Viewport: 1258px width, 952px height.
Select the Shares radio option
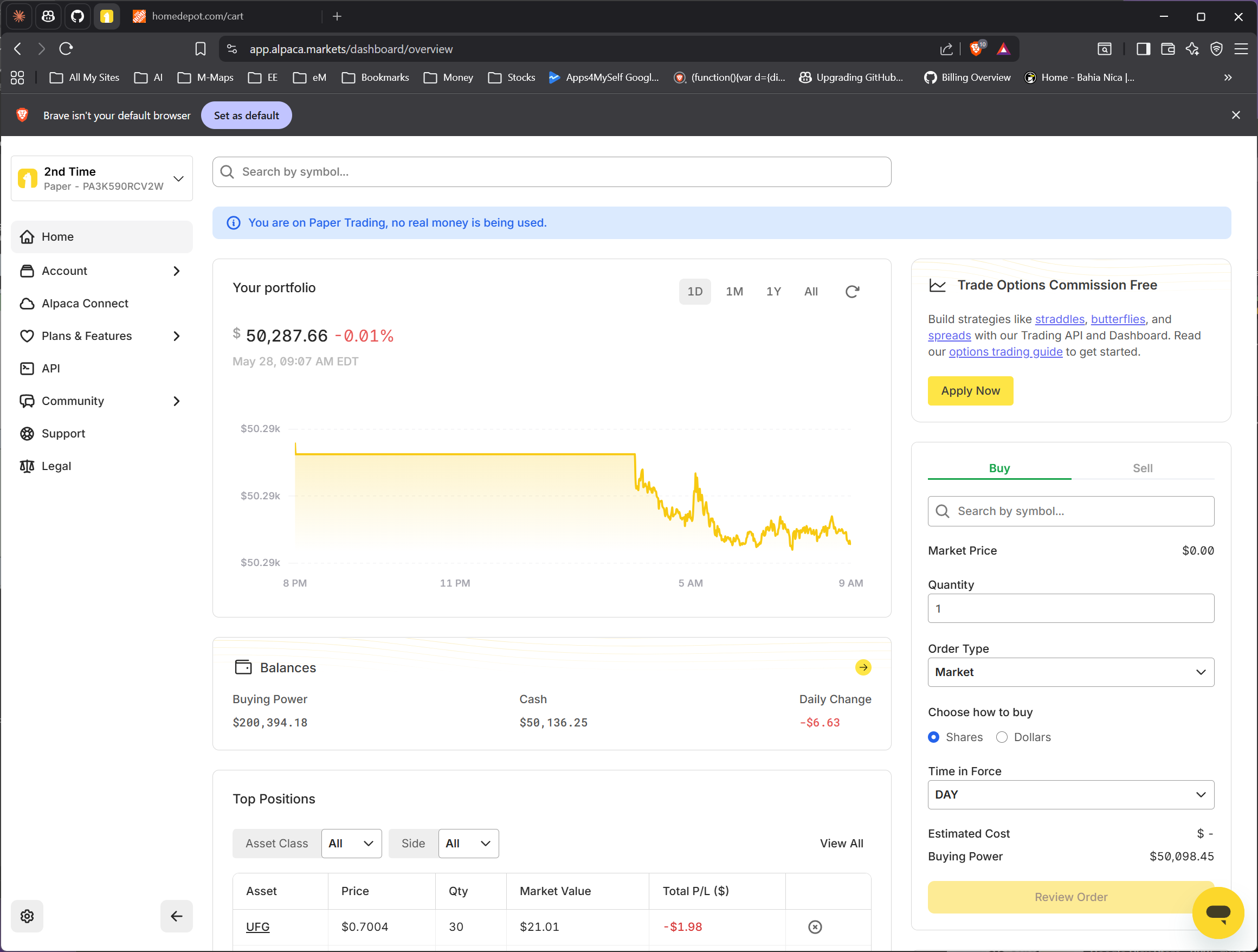[x=933, y=737]
